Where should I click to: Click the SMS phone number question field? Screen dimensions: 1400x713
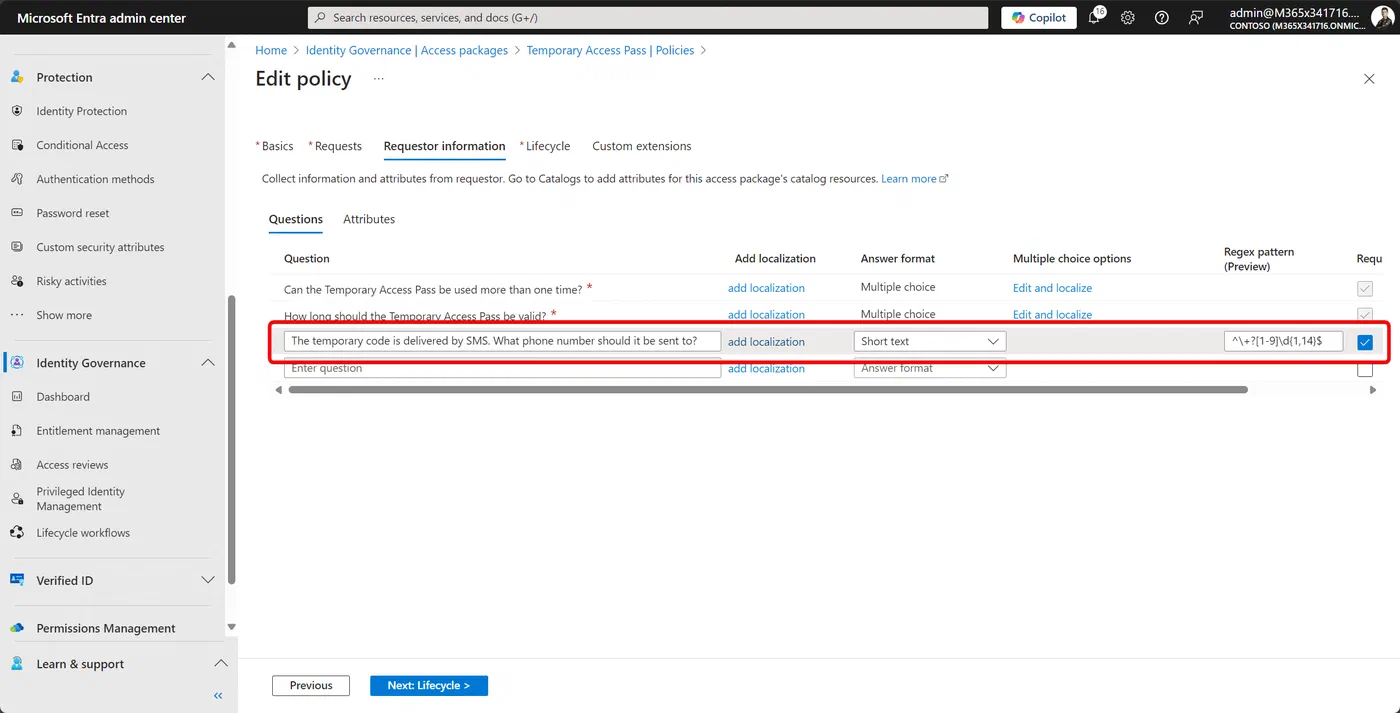[502, 341]
